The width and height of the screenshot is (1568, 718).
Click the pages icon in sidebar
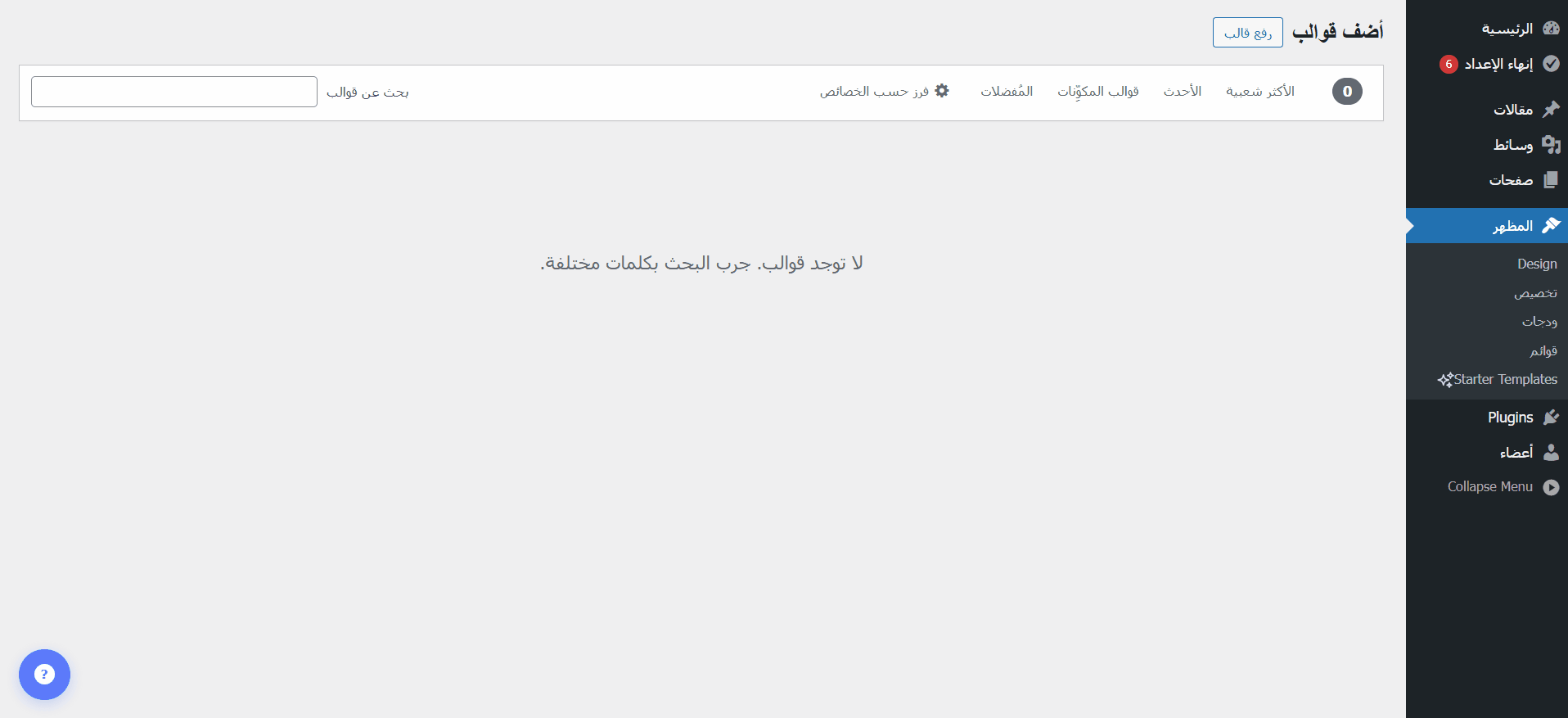click(1550, 180)
